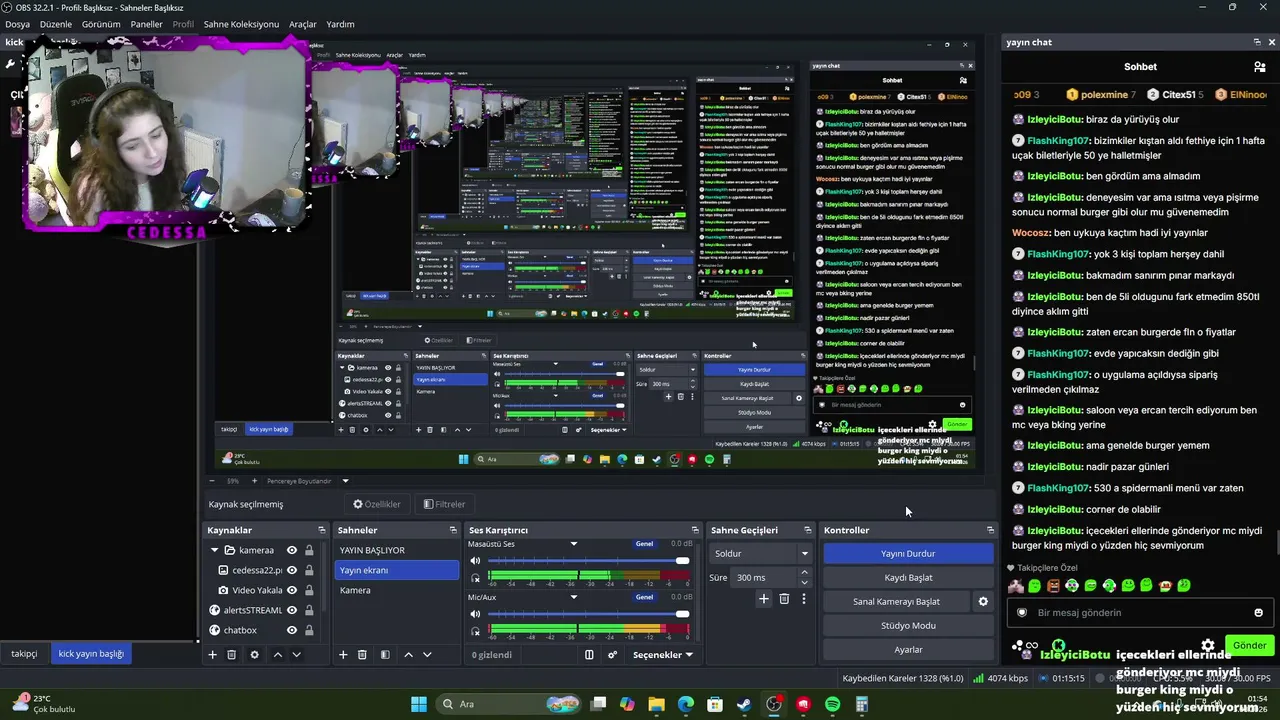Lock the kameraa source group
The width and height of the screenshot is (1280, 720).
pos(309,550)
